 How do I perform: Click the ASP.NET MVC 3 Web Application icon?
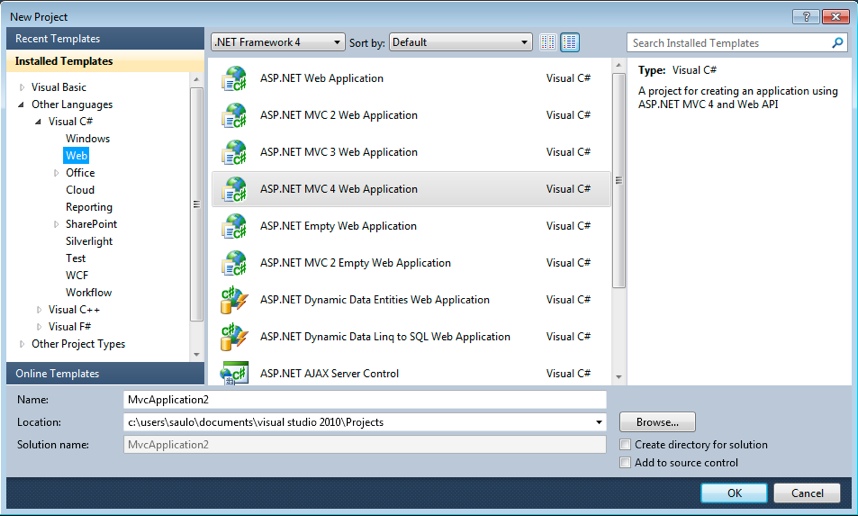pos(234,153)
